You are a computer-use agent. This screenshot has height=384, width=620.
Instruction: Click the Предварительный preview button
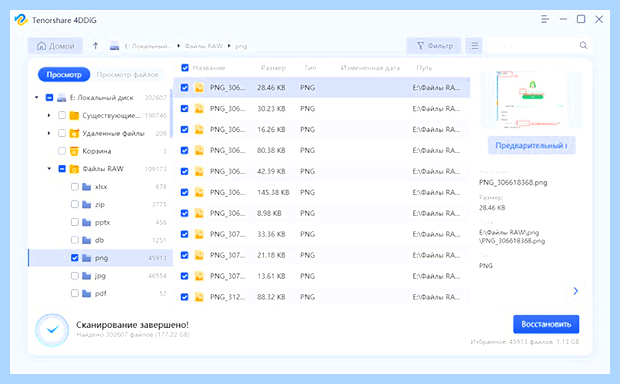coord(531,146)
